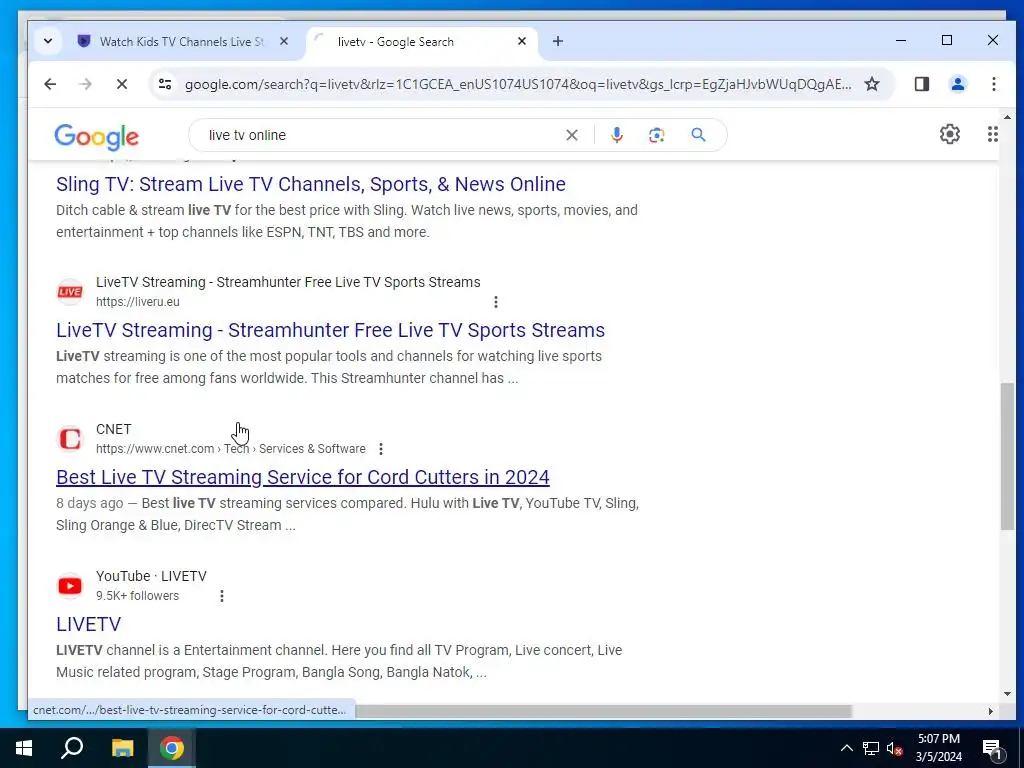Open the Google apps grid
Screen dimensions: 1024x768
tap(993, 135)
